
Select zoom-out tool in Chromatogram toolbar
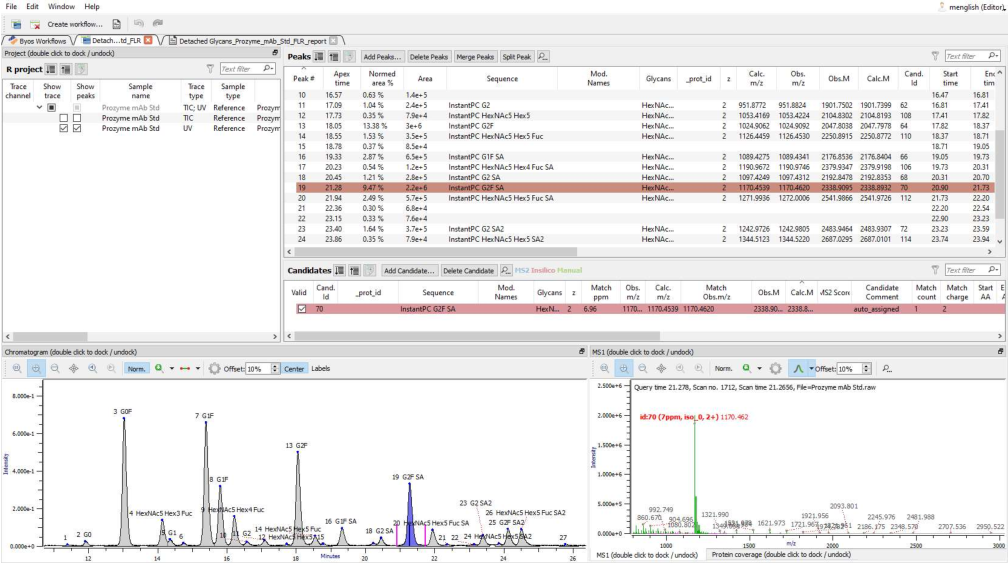point(55,368)
